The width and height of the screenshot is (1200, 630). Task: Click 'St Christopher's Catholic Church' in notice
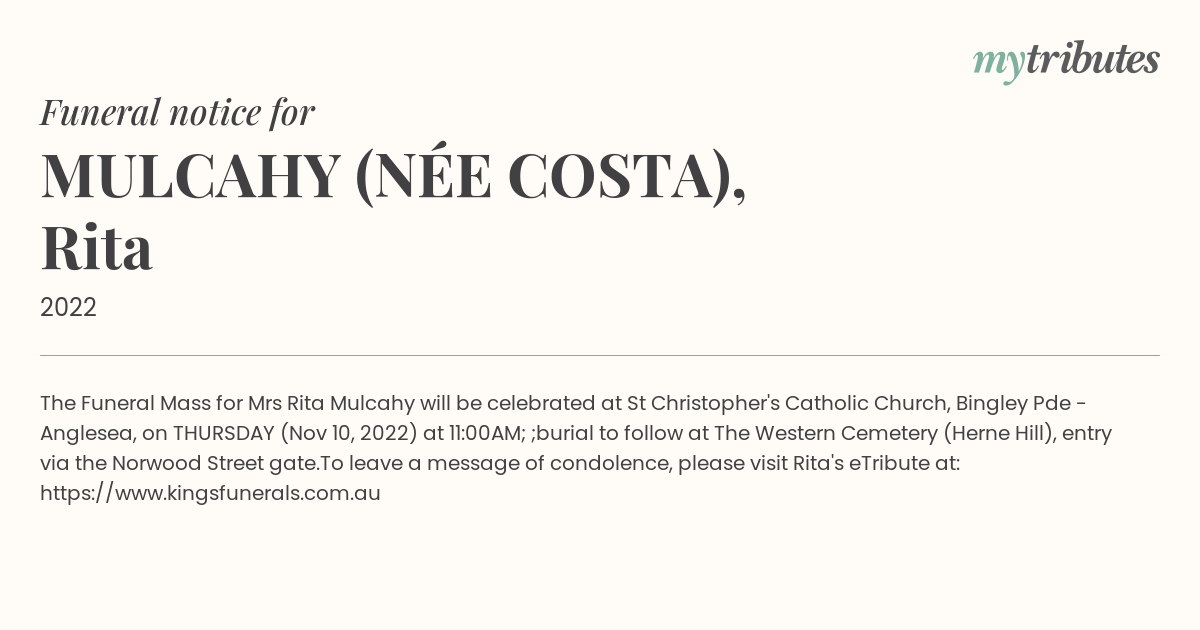coord(788,404)
